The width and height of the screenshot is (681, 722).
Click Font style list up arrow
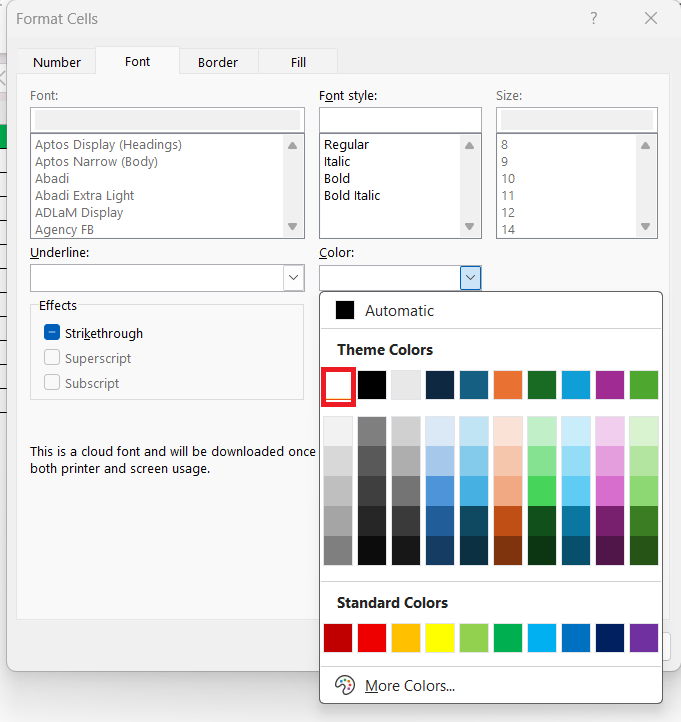pos(469,146)
